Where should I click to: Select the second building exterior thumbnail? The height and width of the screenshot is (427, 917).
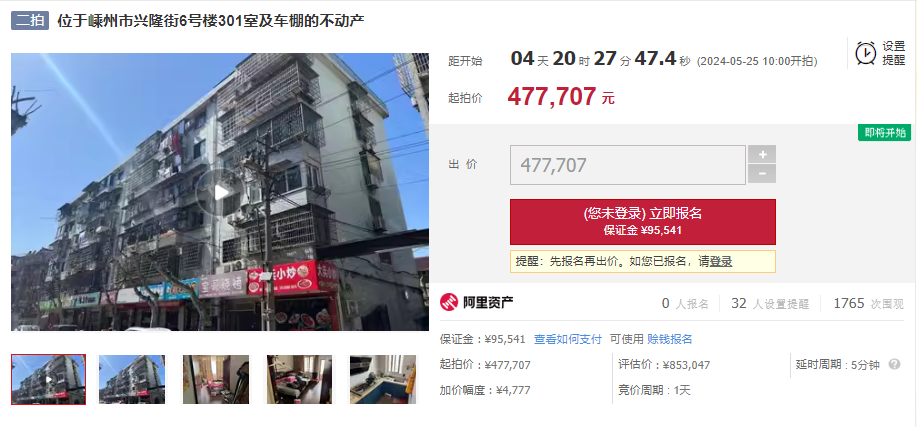point(132,379)
